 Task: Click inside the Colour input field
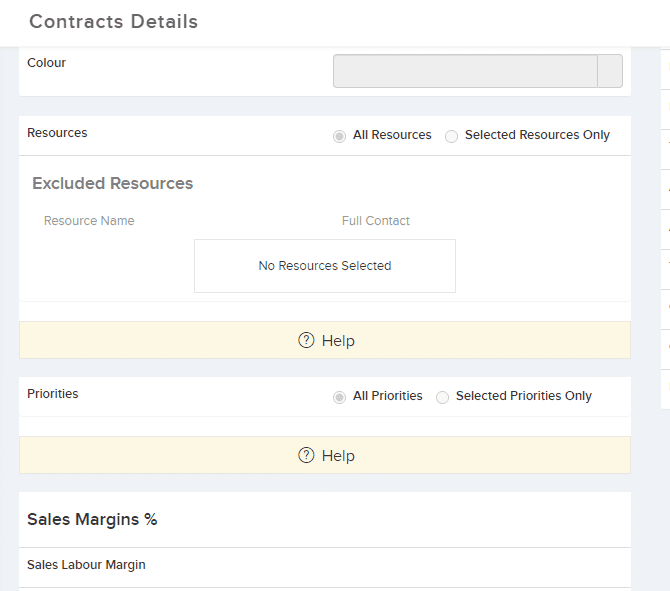pos(465,71)
